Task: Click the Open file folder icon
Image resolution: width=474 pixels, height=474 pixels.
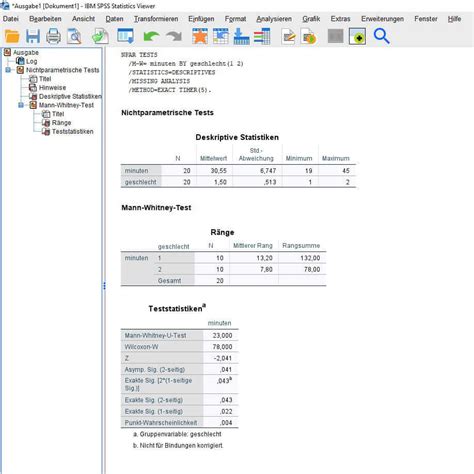Action: click(x=12, y=36)
